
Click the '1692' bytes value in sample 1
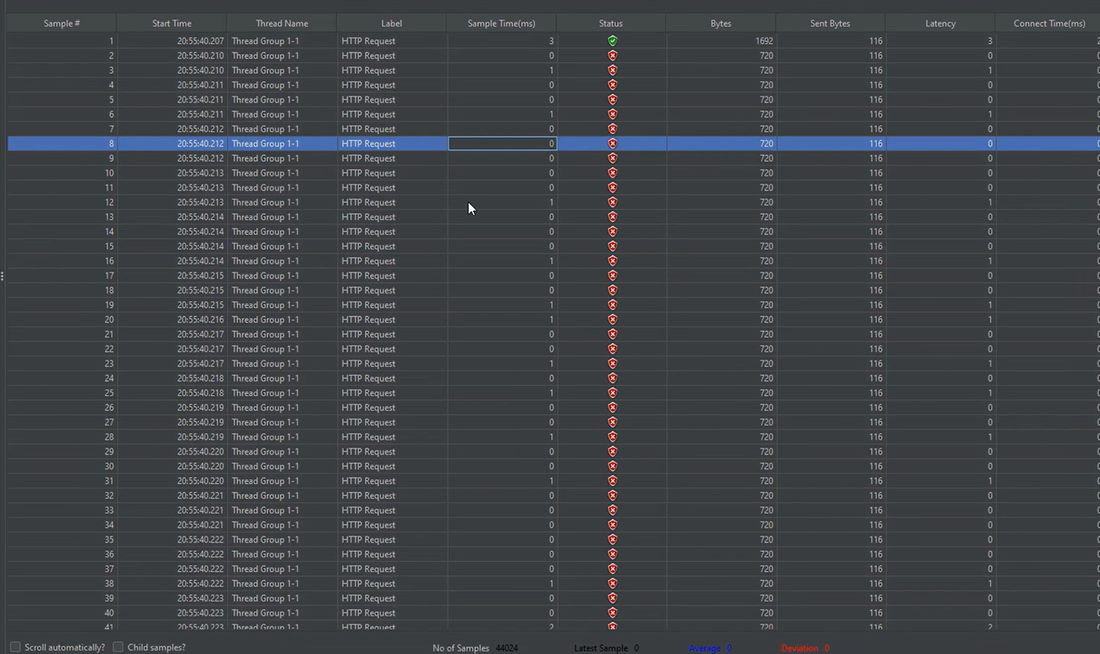[764, 41]
